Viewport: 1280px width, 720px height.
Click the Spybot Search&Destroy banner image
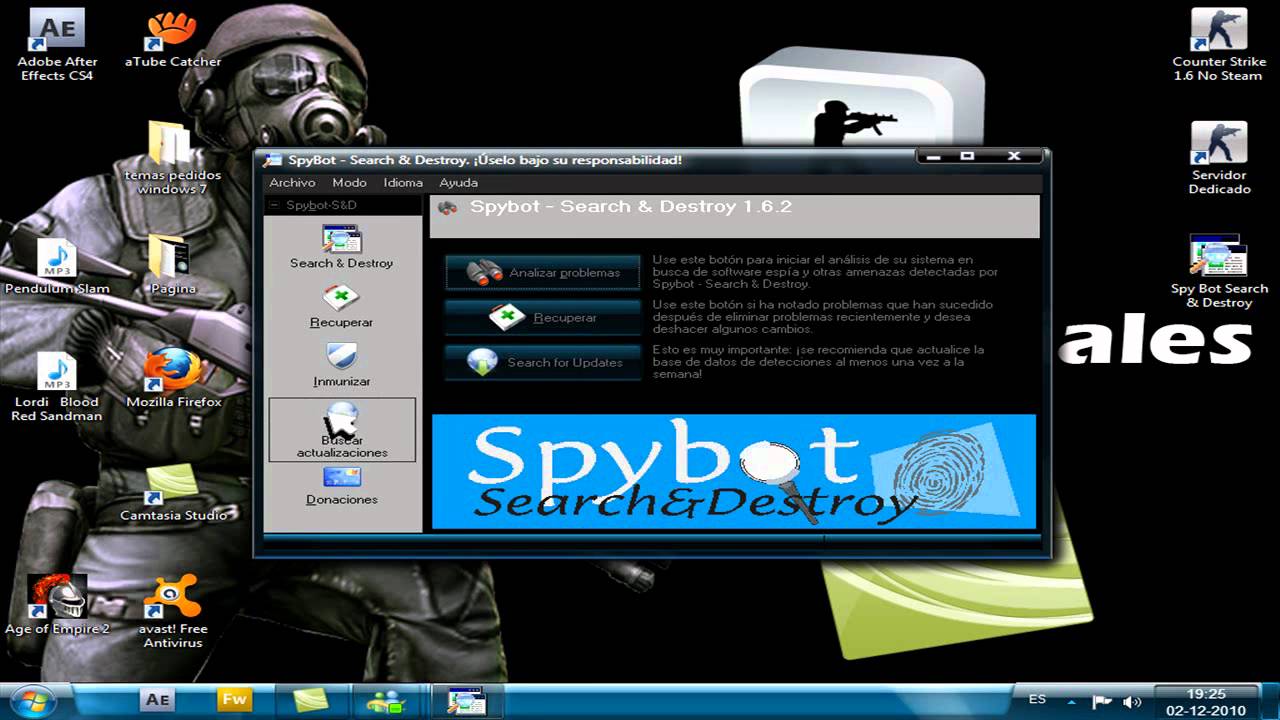tap(734, 471)
